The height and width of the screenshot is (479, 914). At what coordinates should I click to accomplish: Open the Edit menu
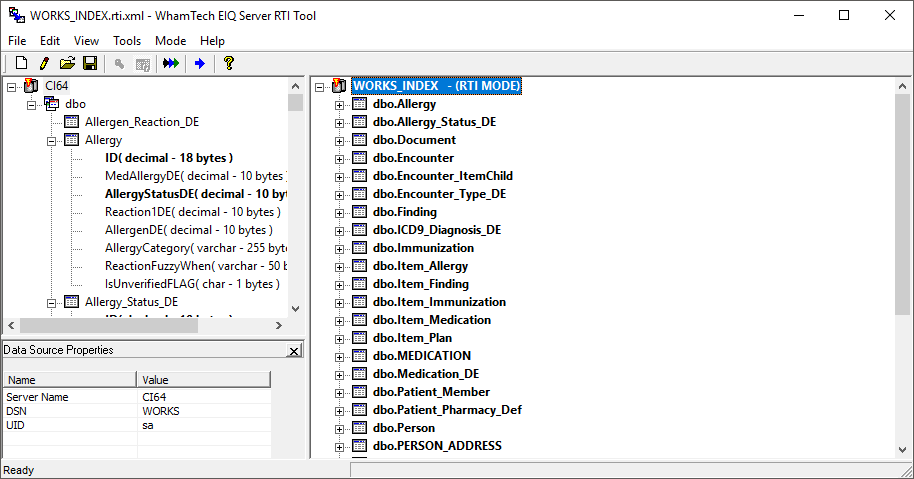[x=50, y=41]
